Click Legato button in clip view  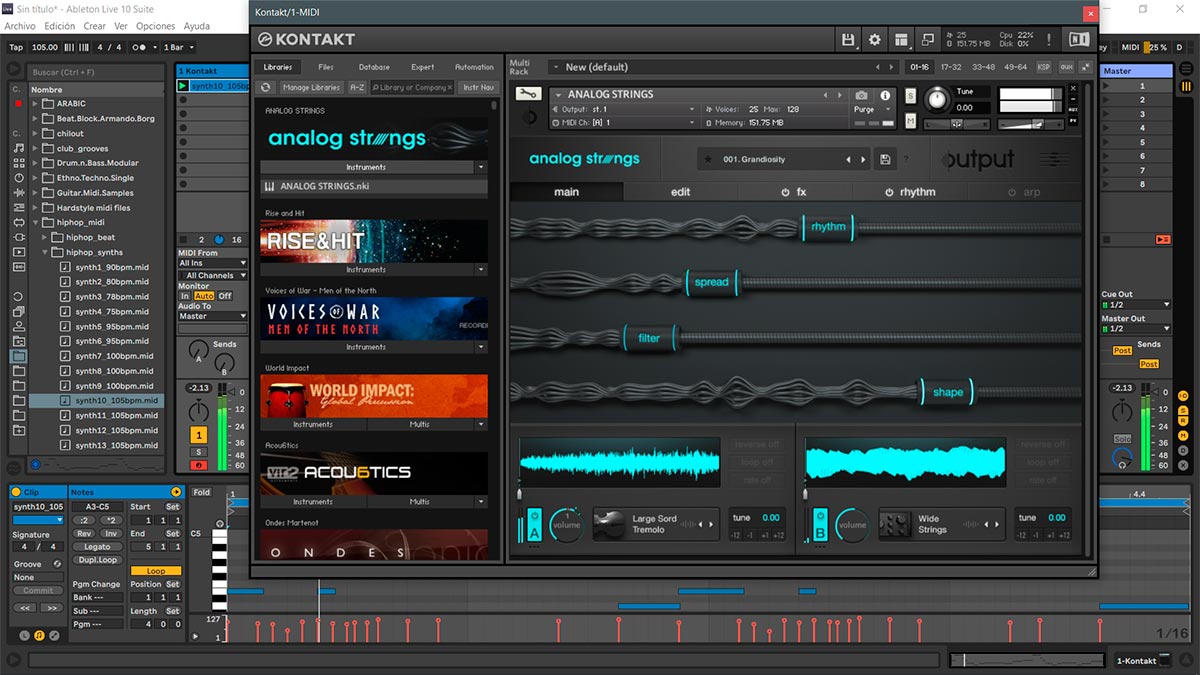click(98, 547)
